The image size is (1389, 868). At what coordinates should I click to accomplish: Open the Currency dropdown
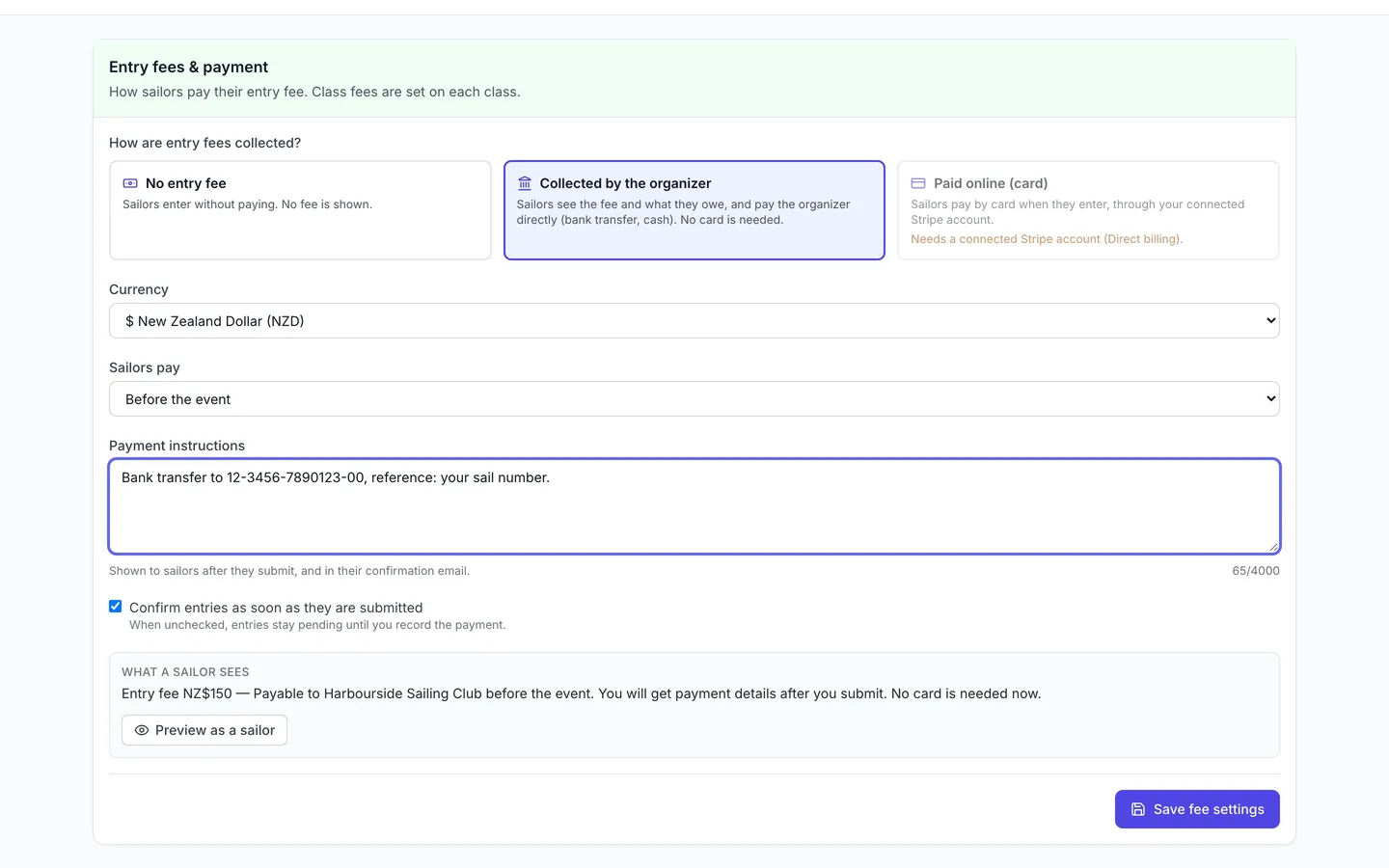[694, 321]
